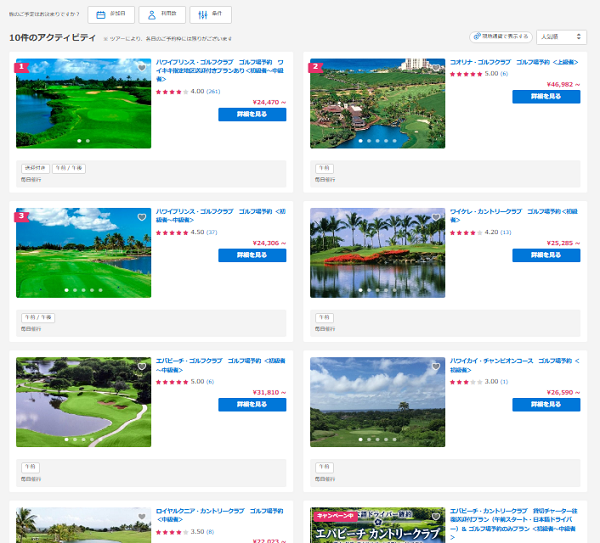Favorite the エバビーチ カントリークラブ campaign card heart

click(436, 517)
